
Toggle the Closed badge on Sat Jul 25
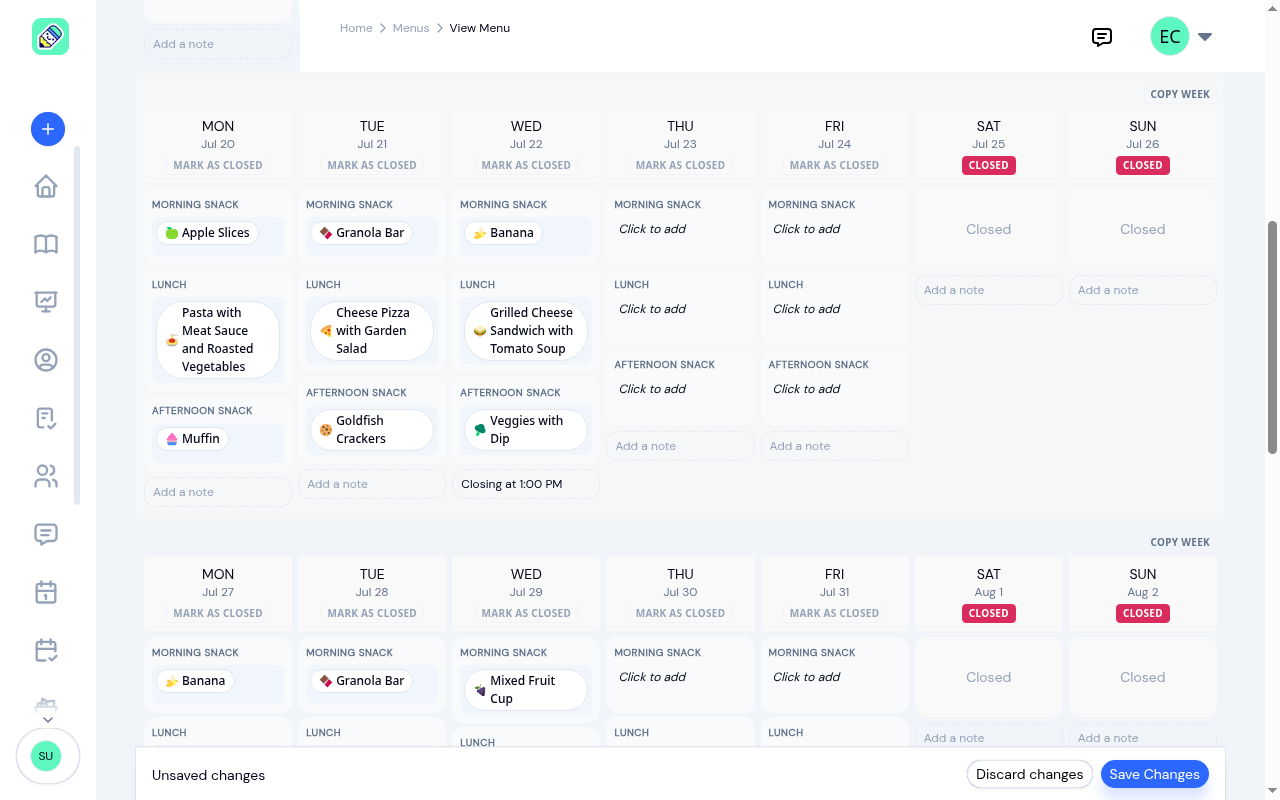click(x=989, y=166)
